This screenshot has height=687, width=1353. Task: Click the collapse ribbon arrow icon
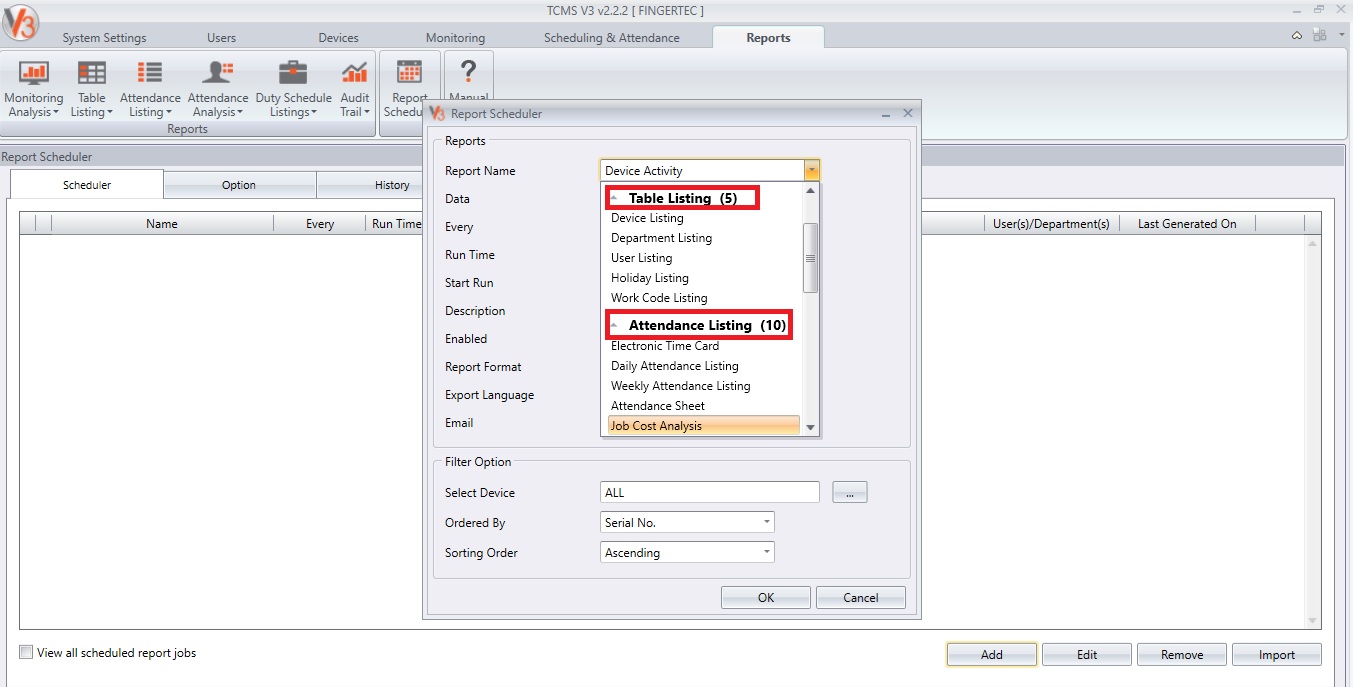(1297, 35)
